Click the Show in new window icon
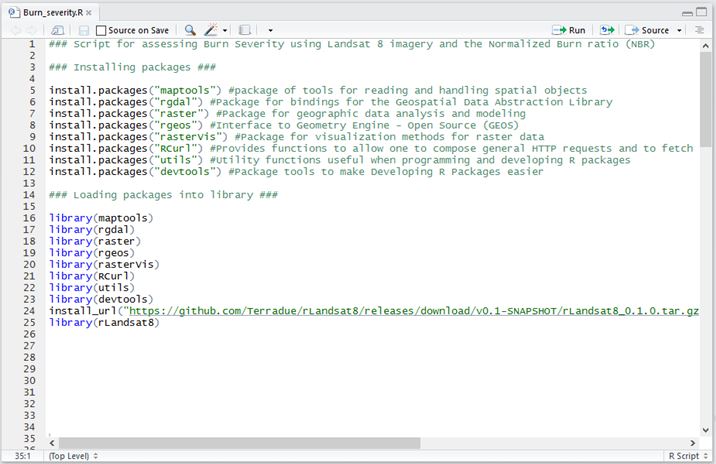This screenshot has height=464, width=716. 58,30
